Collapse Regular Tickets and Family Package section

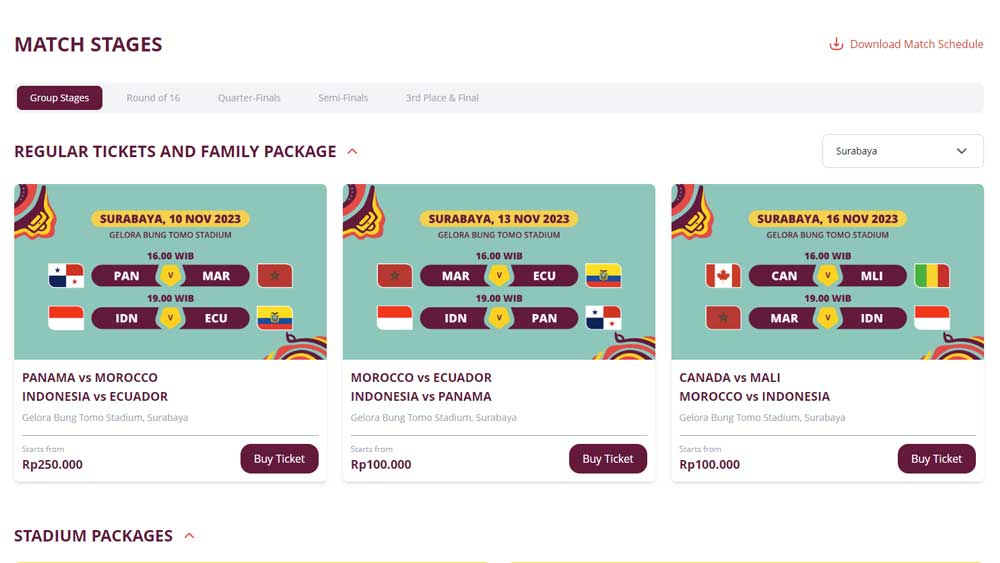[x=352, y=152]
